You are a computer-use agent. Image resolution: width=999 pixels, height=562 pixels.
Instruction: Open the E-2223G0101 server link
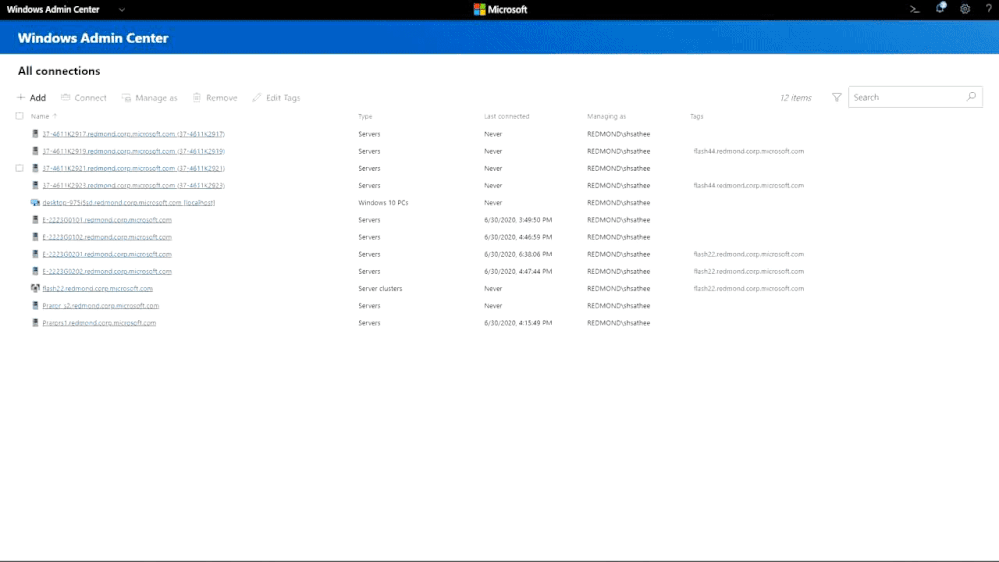point(107,220)
